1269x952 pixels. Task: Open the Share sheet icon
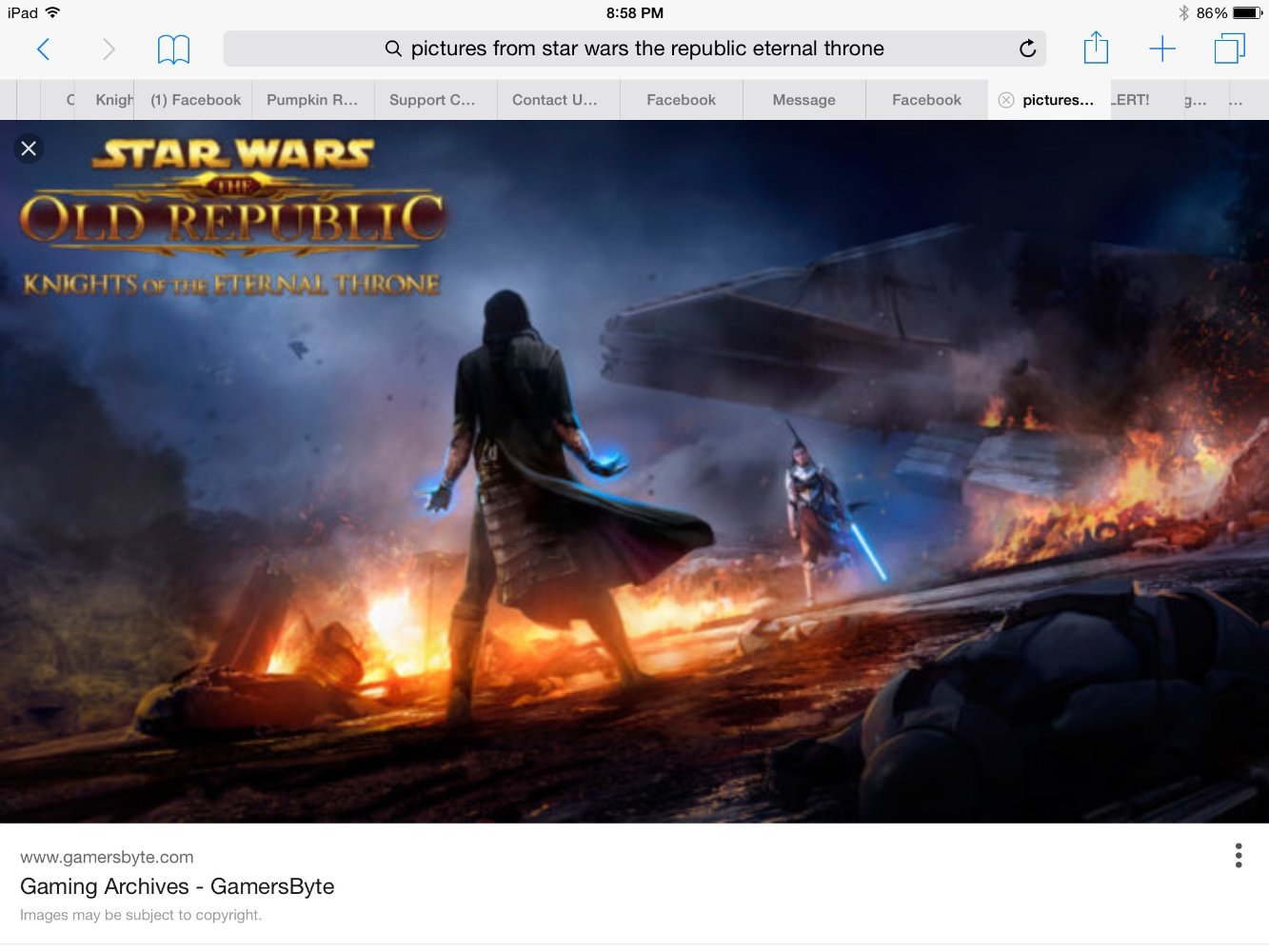[x=1096, y=48]
